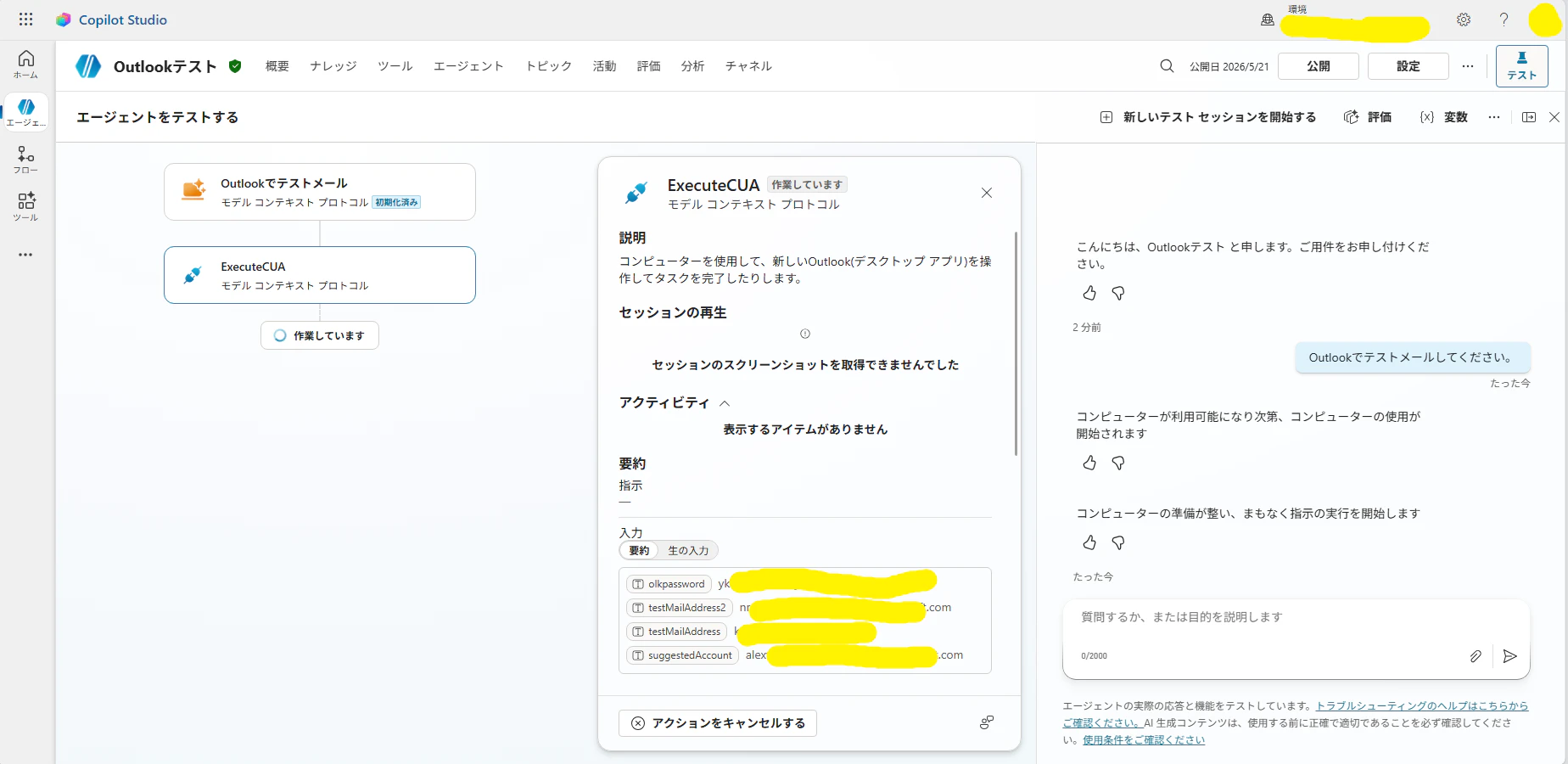The height and width of the screenshot is (764, 1568).
Task: Open settings gear in top bar
Action: [x=1464, y=20]
